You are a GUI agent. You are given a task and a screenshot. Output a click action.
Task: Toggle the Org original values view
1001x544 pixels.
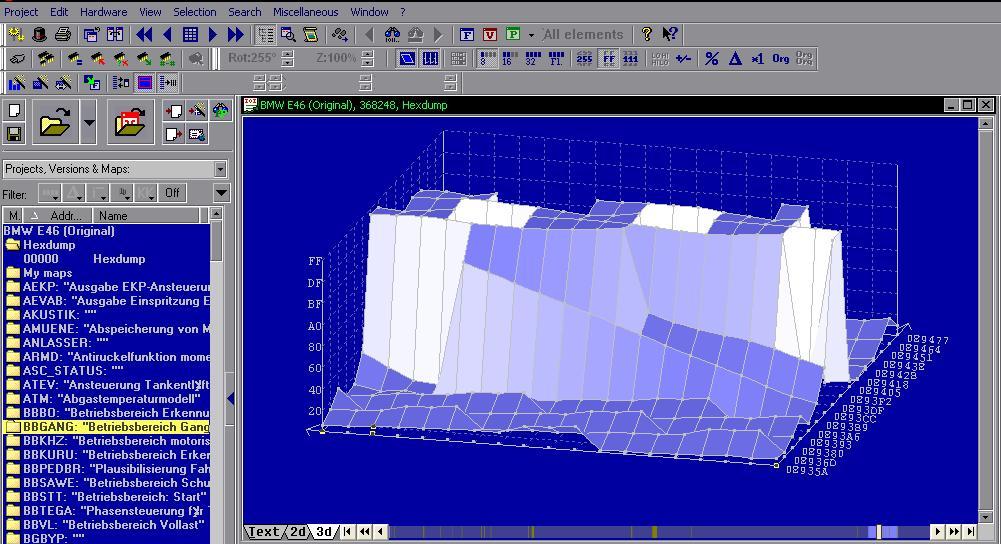point(781,58)
